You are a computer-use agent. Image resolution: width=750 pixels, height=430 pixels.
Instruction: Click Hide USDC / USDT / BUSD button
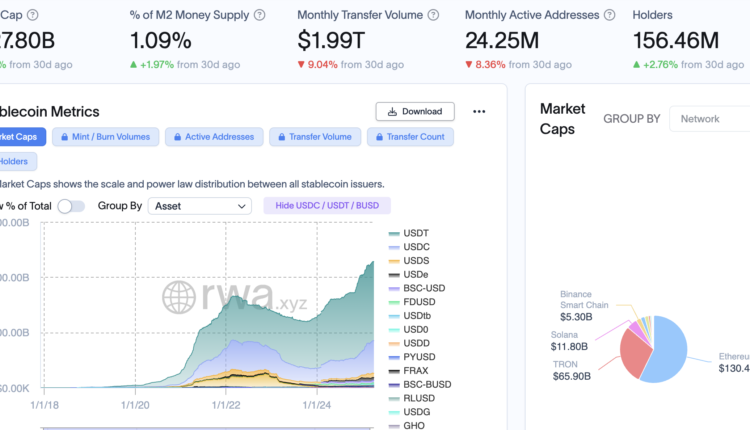(327, 206)
